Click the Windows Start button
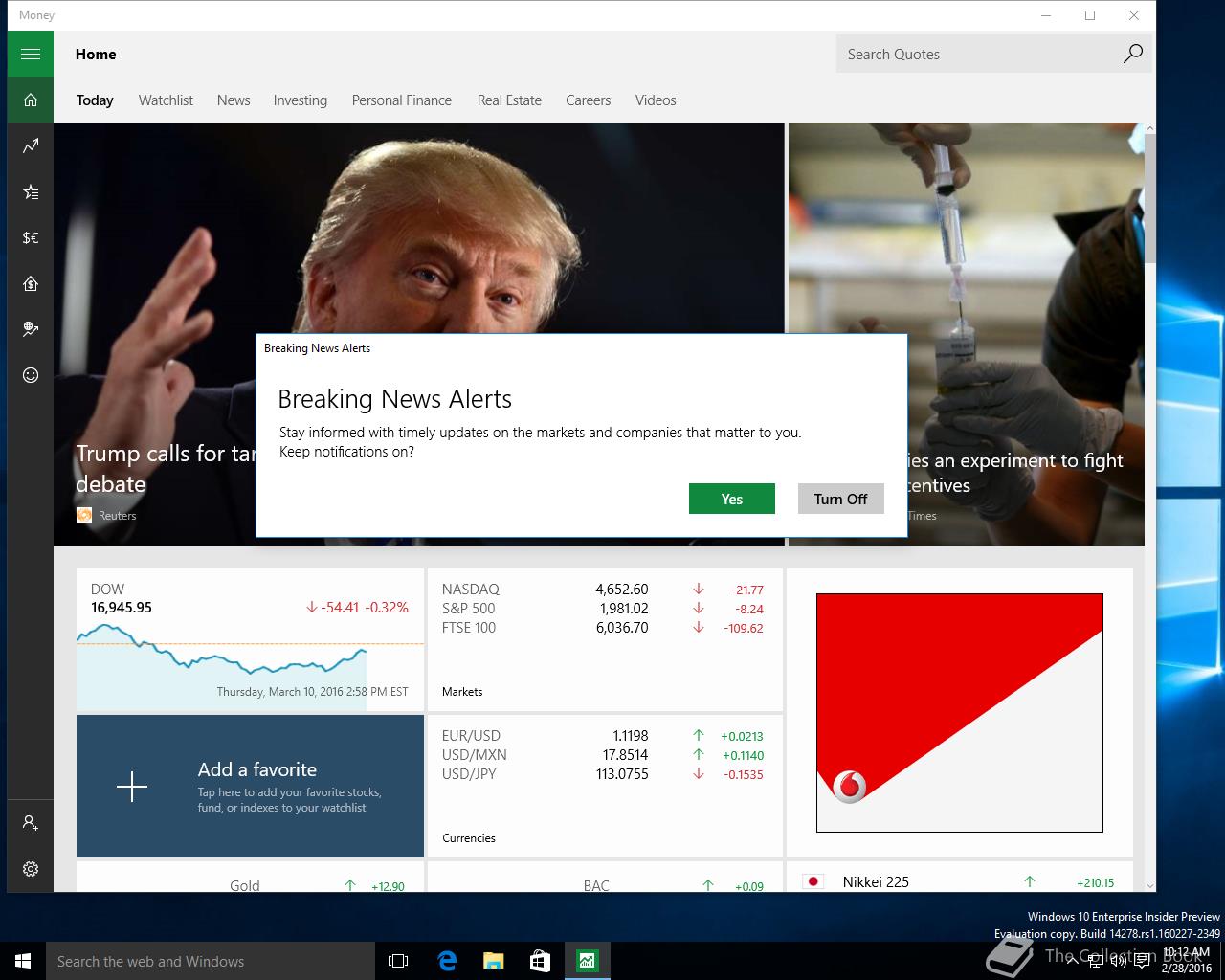The height and width of the screenshot is (980, 1225). tap(23, 961)
